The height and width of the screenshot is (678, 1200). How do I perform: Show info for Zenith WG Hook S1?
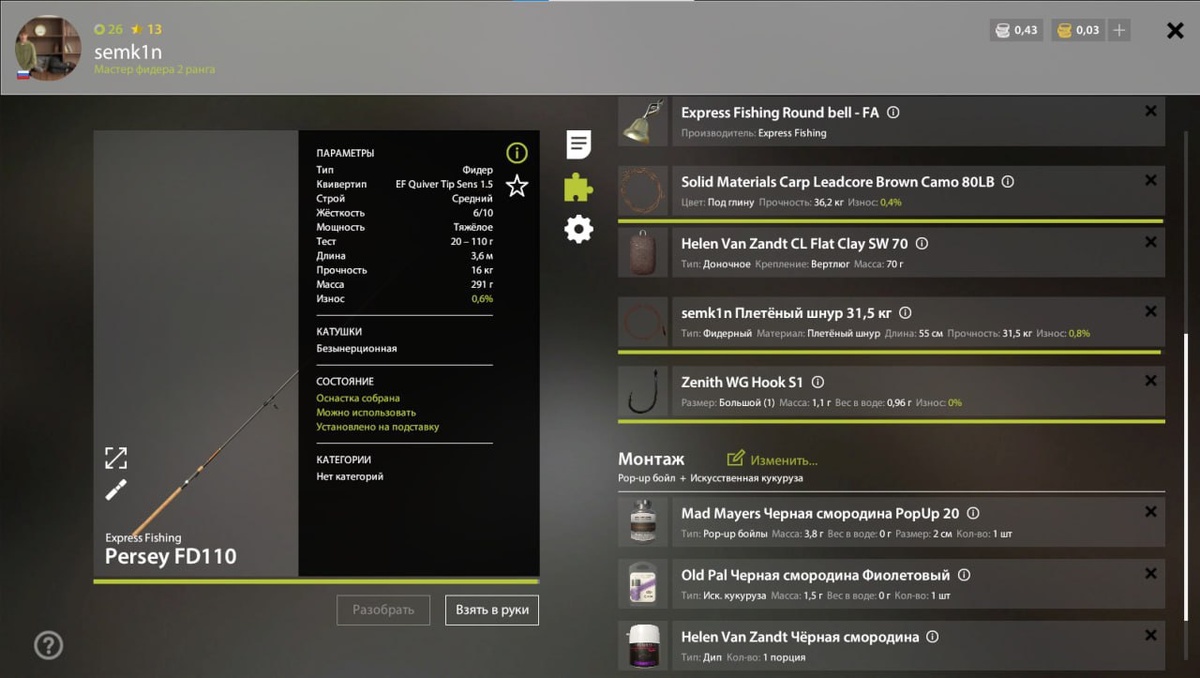pos(818,382)
